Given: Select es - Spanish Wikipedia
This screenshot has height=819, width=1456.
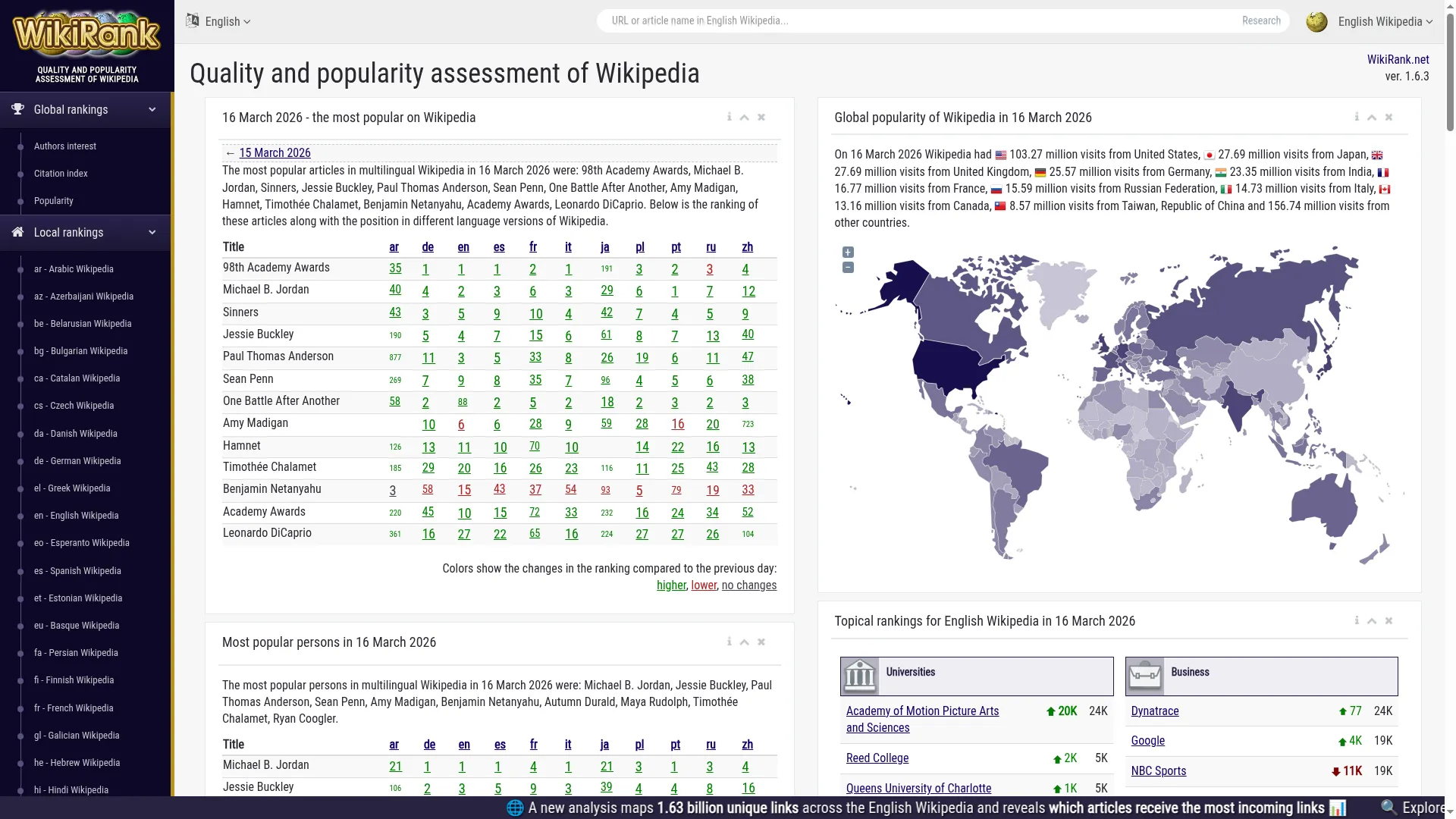Looking at the screenshot, I should (77, 570).
